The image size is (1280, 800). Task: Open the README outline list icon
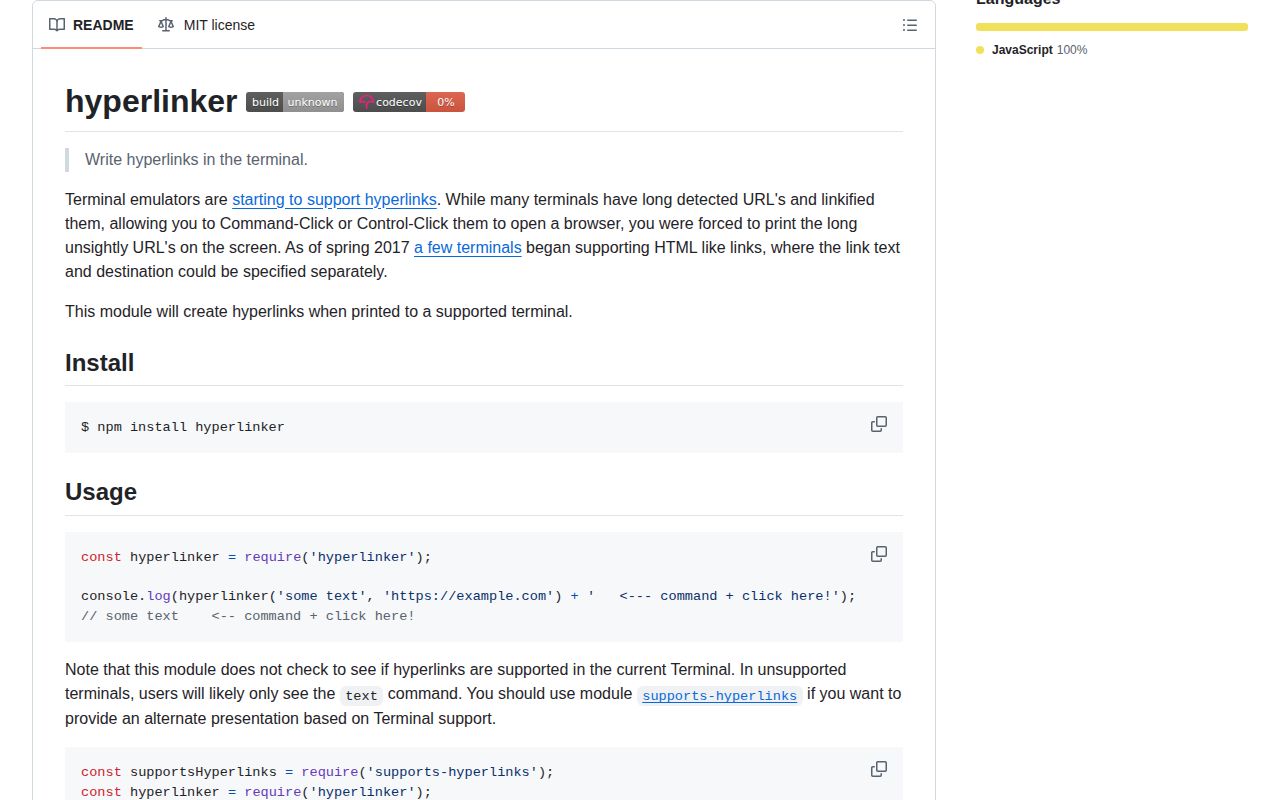click(x=910, y=25)
